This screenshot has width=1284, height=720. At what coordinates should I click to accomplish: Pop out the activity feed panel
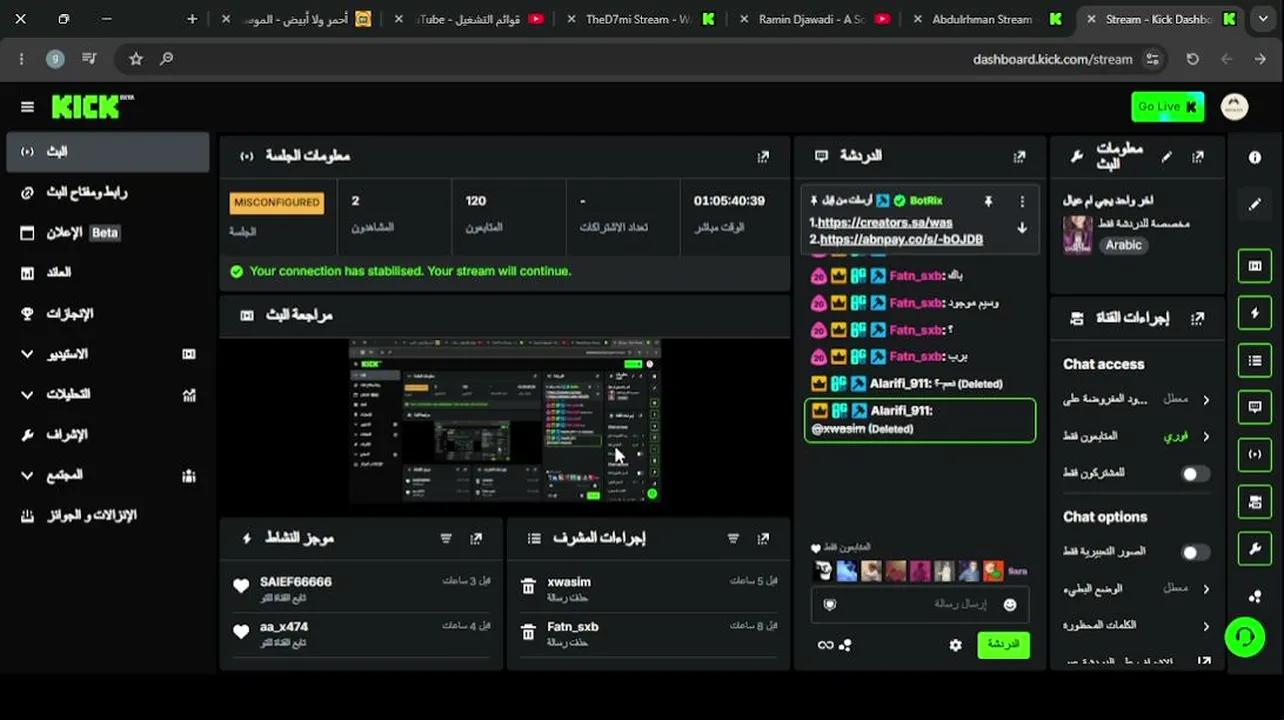(476, 538)
